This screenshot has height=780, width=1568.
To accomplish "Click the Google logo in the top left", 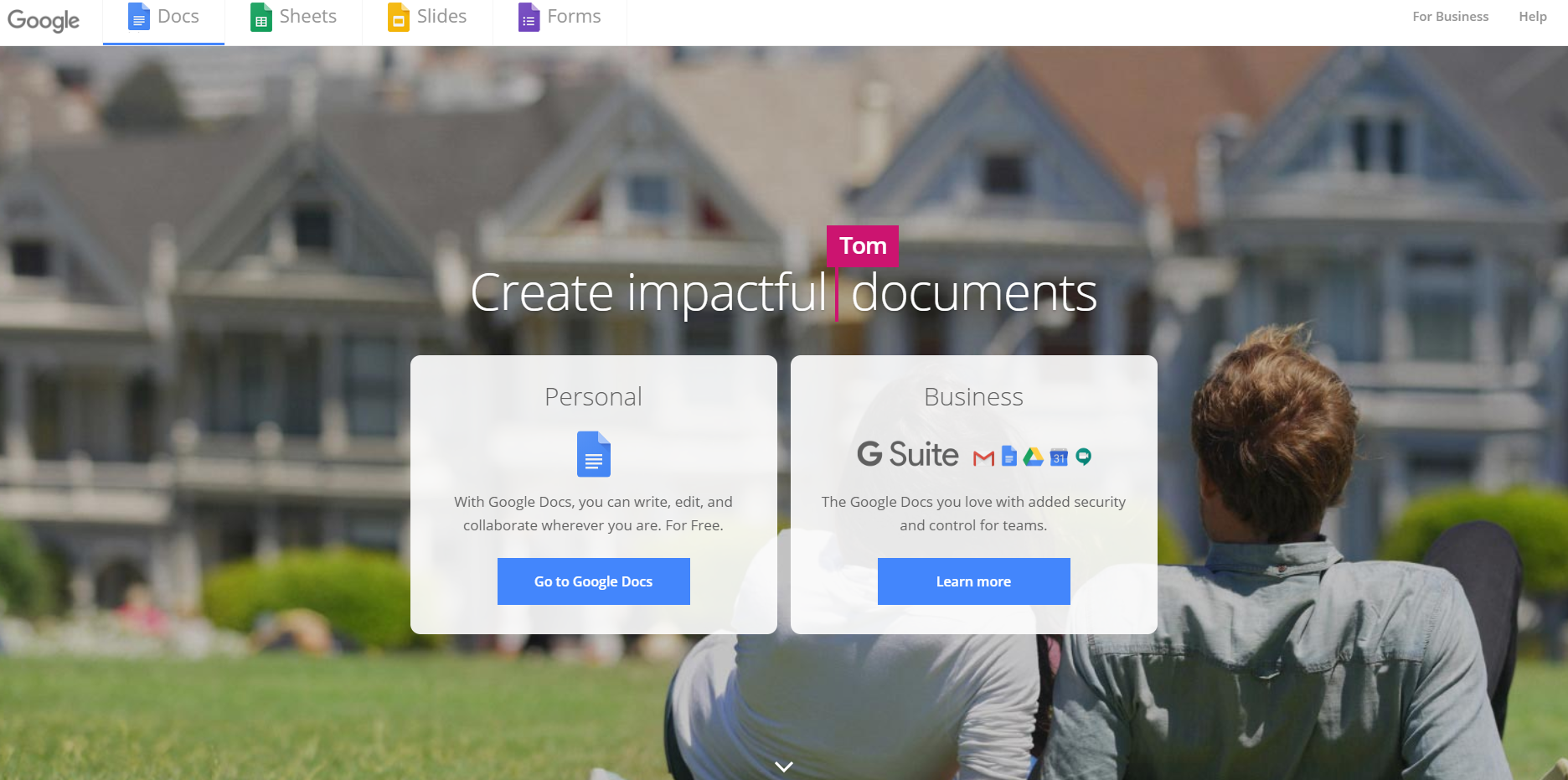I will coord(44,21).
